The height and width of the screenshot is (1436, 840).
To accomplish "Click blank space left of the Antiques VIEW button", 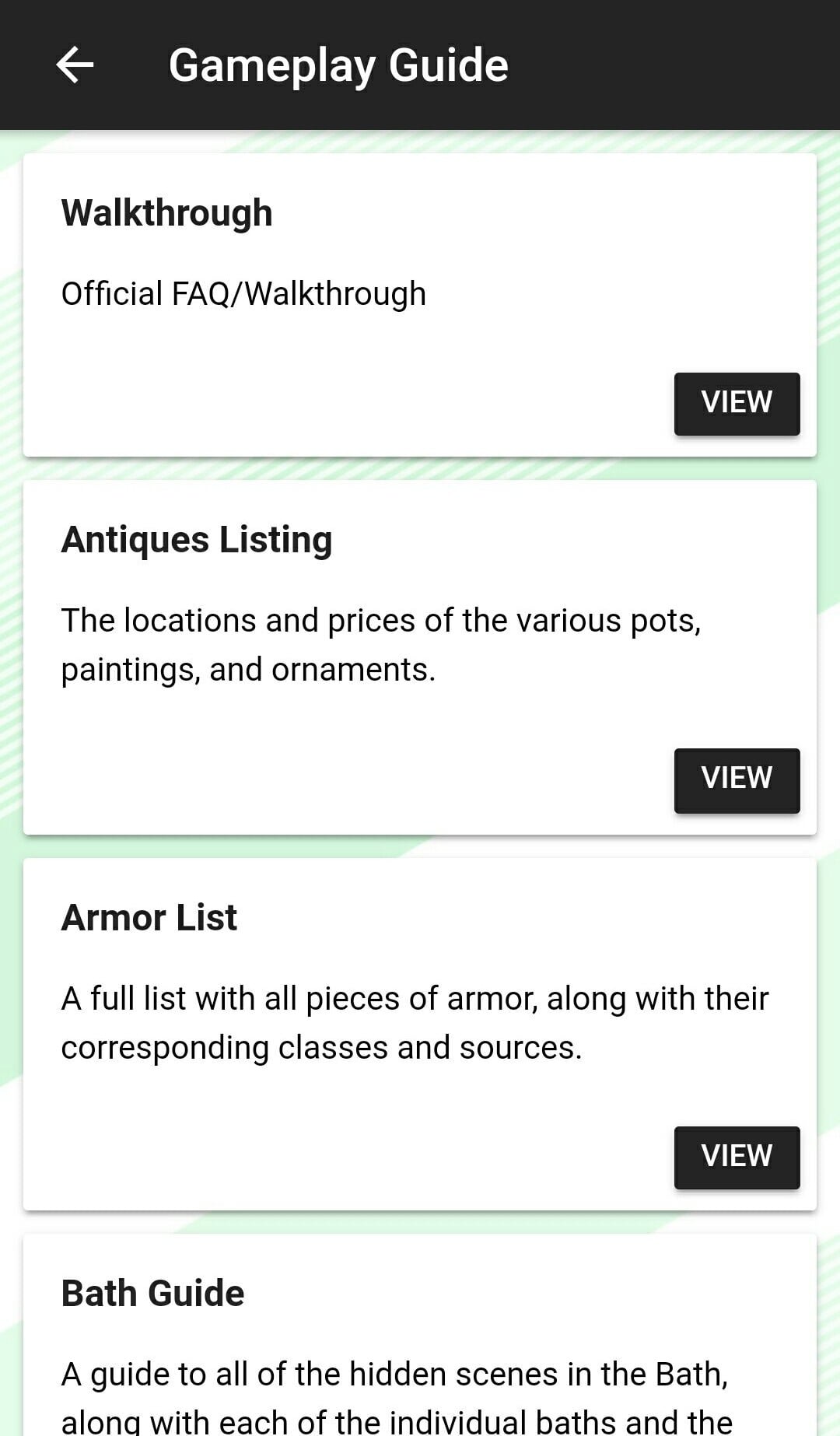I will pyautogui.click(x=350, y=780).
